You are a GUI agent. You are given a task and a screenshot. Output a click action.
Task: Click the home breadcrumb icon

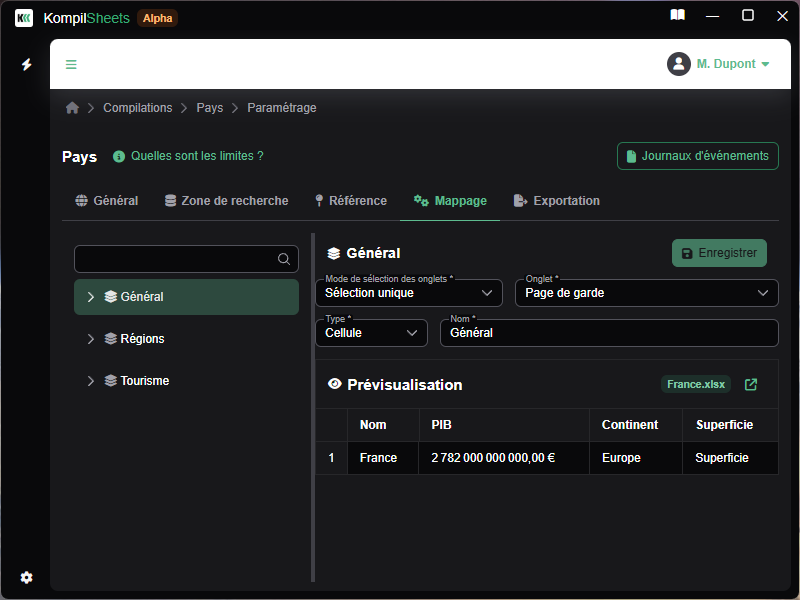(72, 108)
